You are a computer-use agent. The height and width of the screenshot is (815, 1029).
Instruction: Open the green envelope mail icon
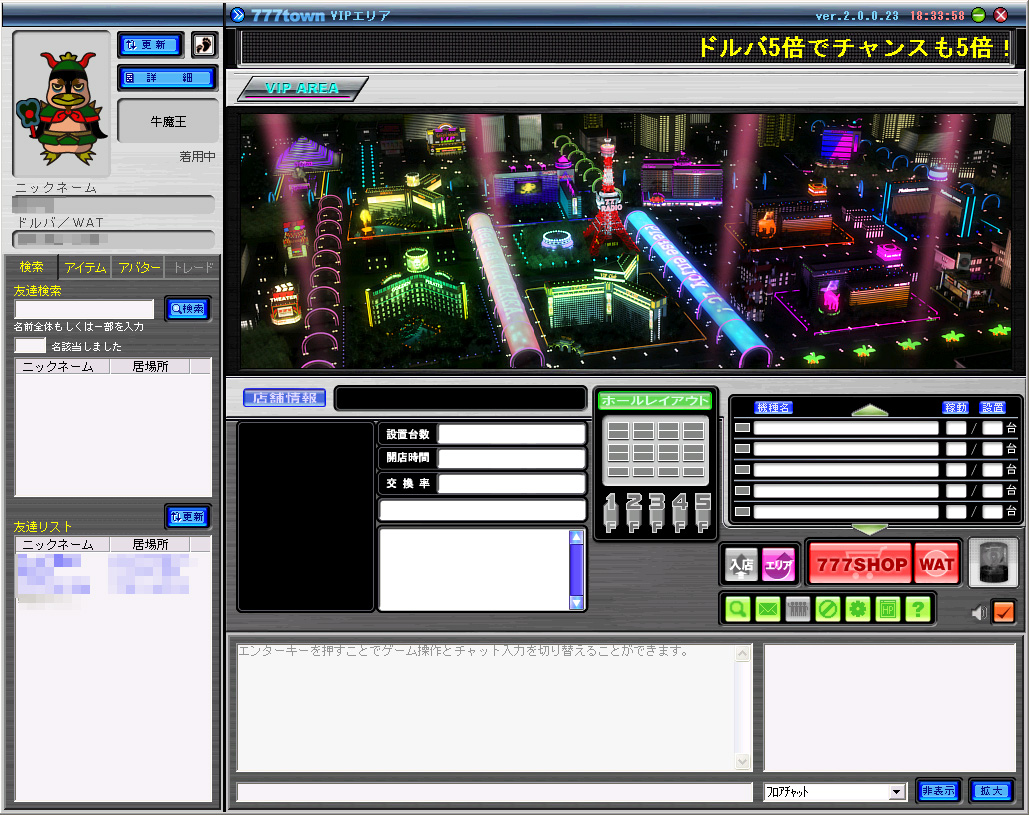768,609
